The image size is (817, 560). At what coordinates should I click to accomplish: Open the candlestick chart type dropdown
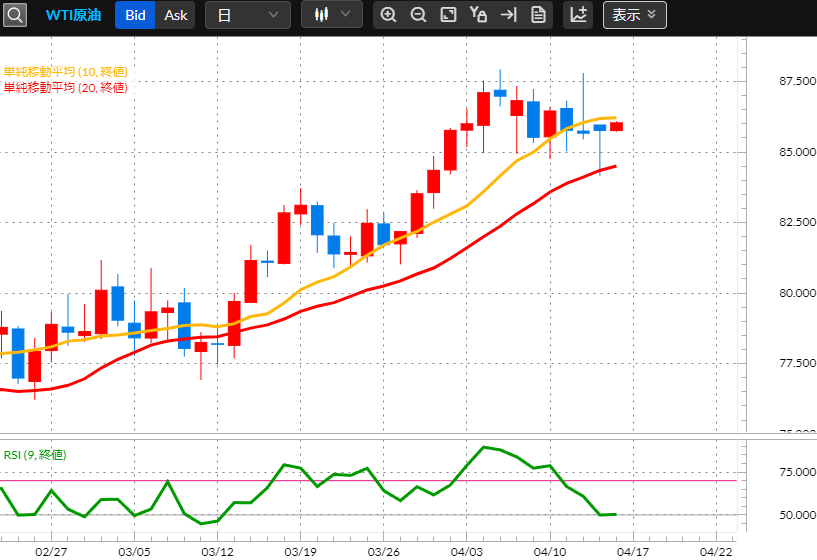332,15
